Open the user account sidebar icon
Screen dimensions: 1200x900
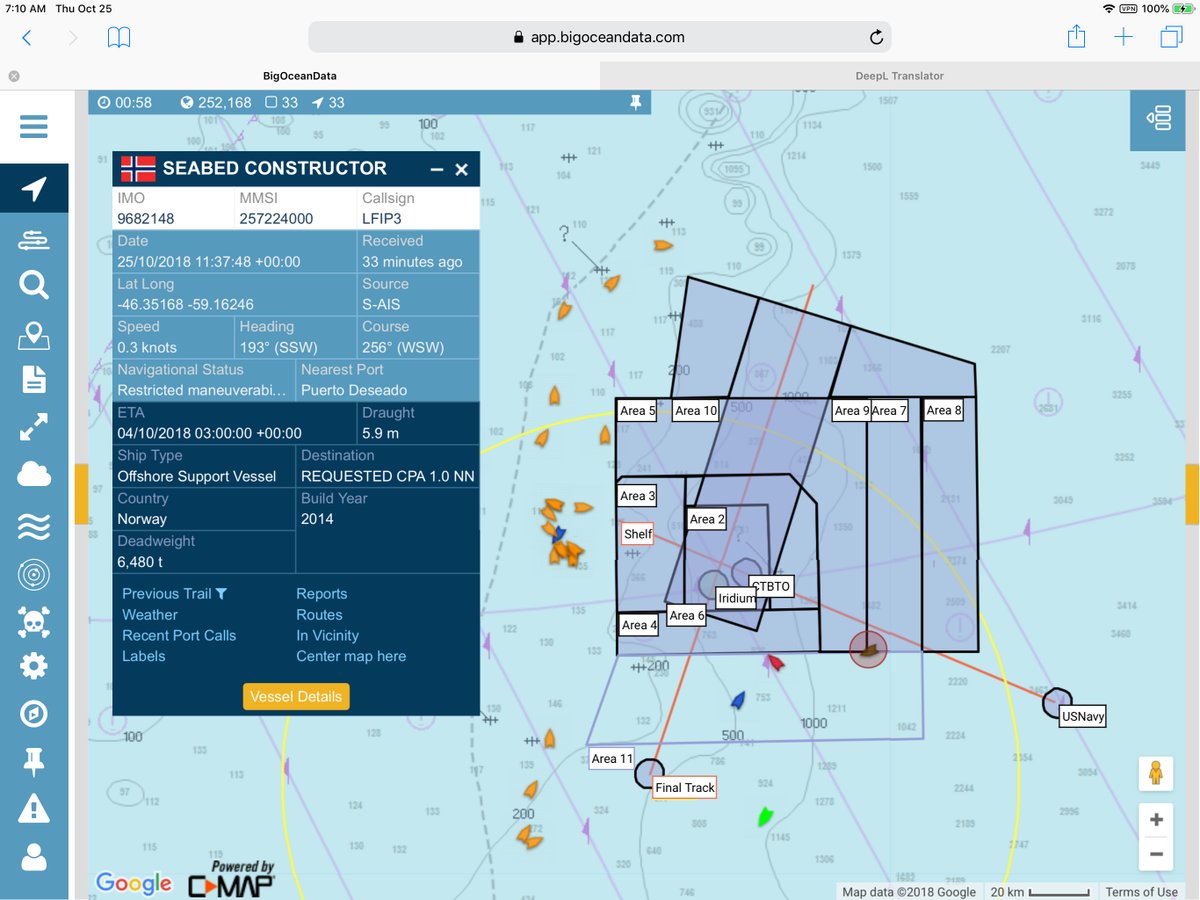(33, 857)
